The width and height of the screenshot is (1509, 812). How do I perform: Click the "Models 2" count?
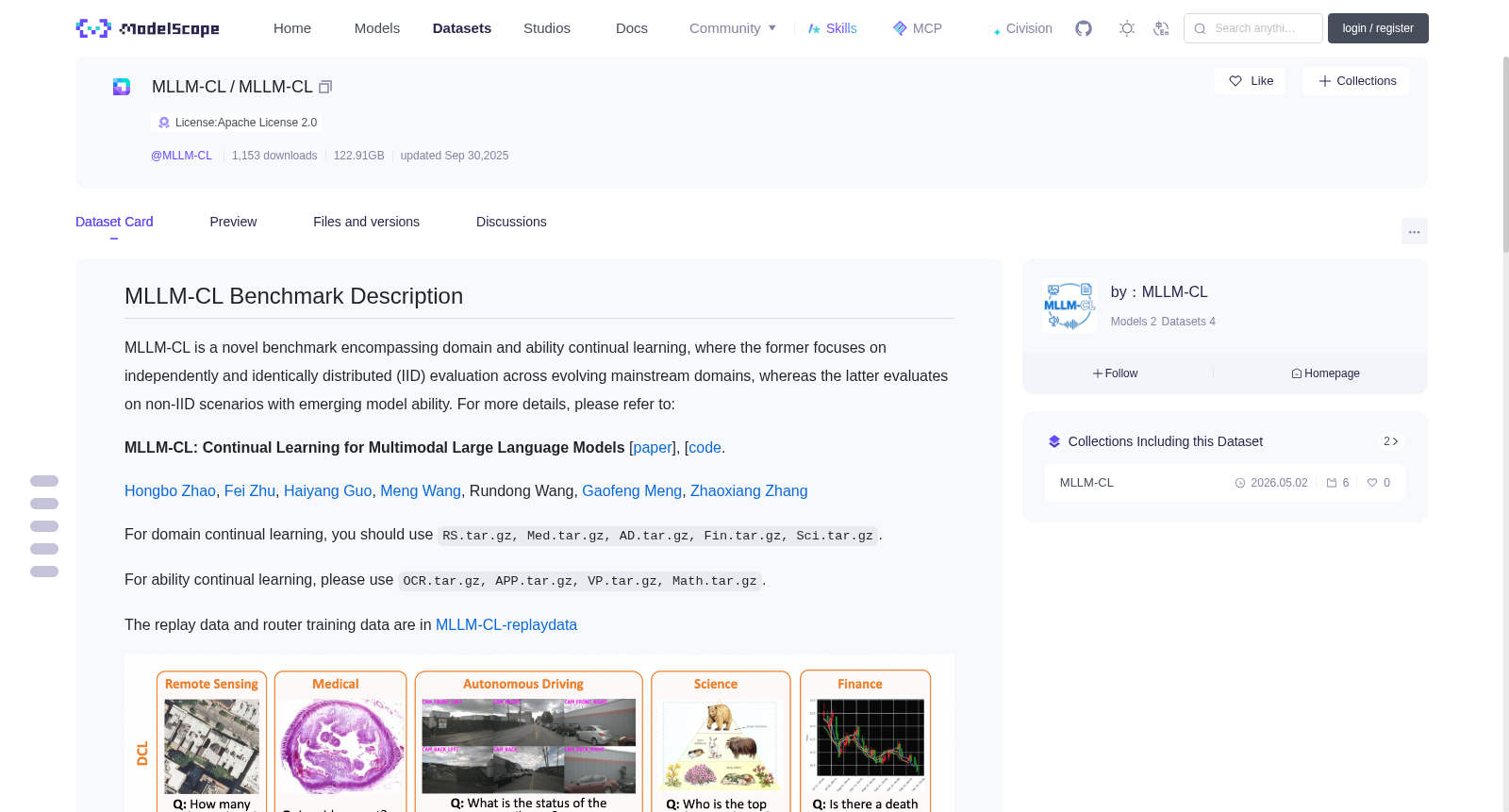coord(1134,322)
